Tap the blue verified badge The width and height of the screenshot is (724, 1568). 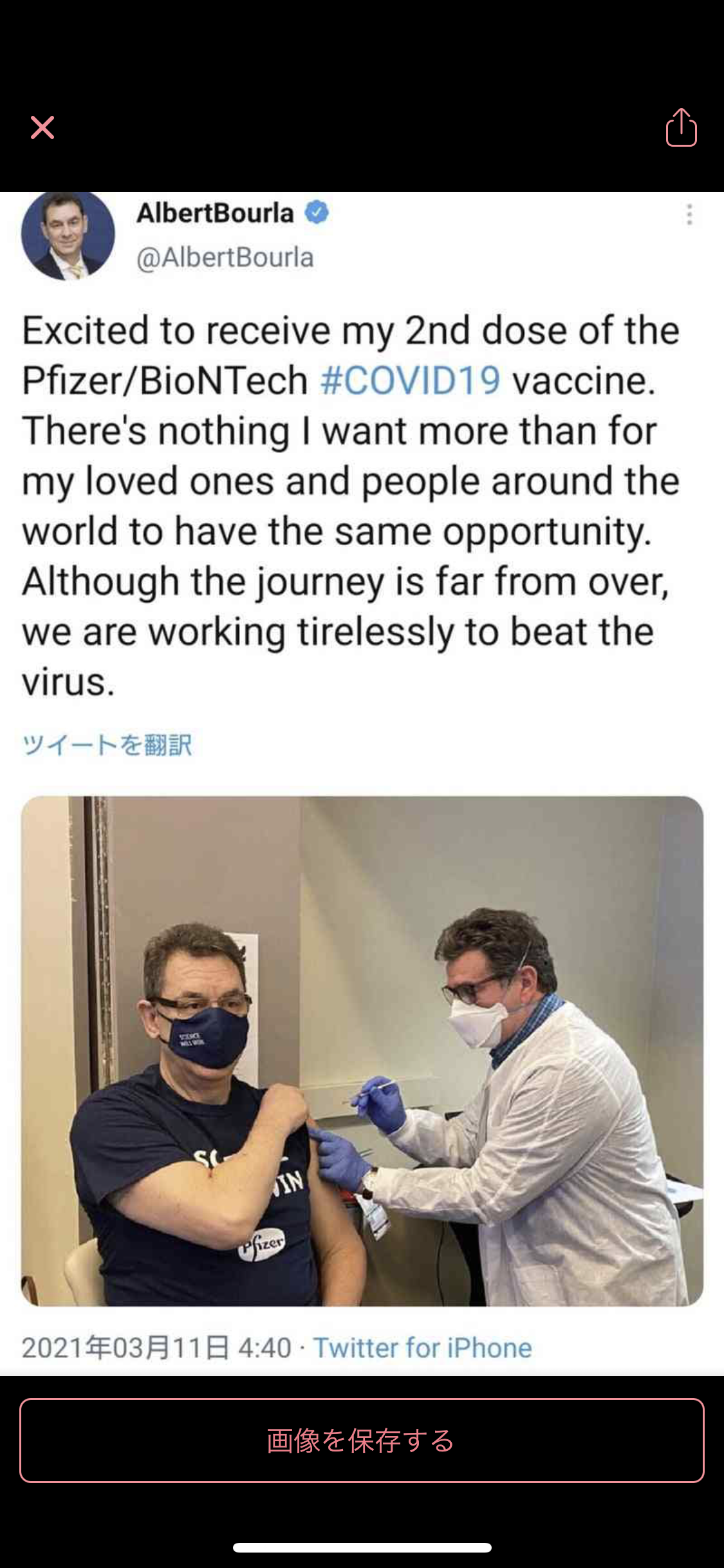point(316,212)
